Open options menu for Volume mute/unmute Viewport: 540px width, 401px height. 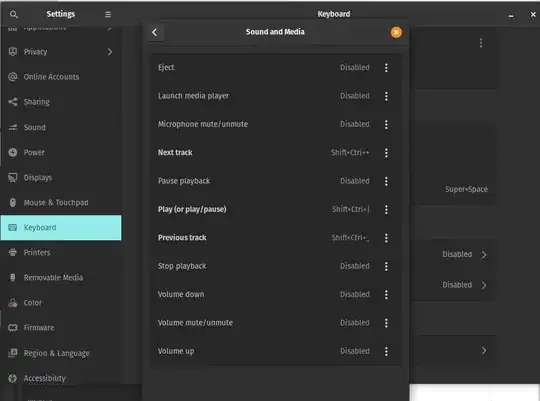coord(386,323)
